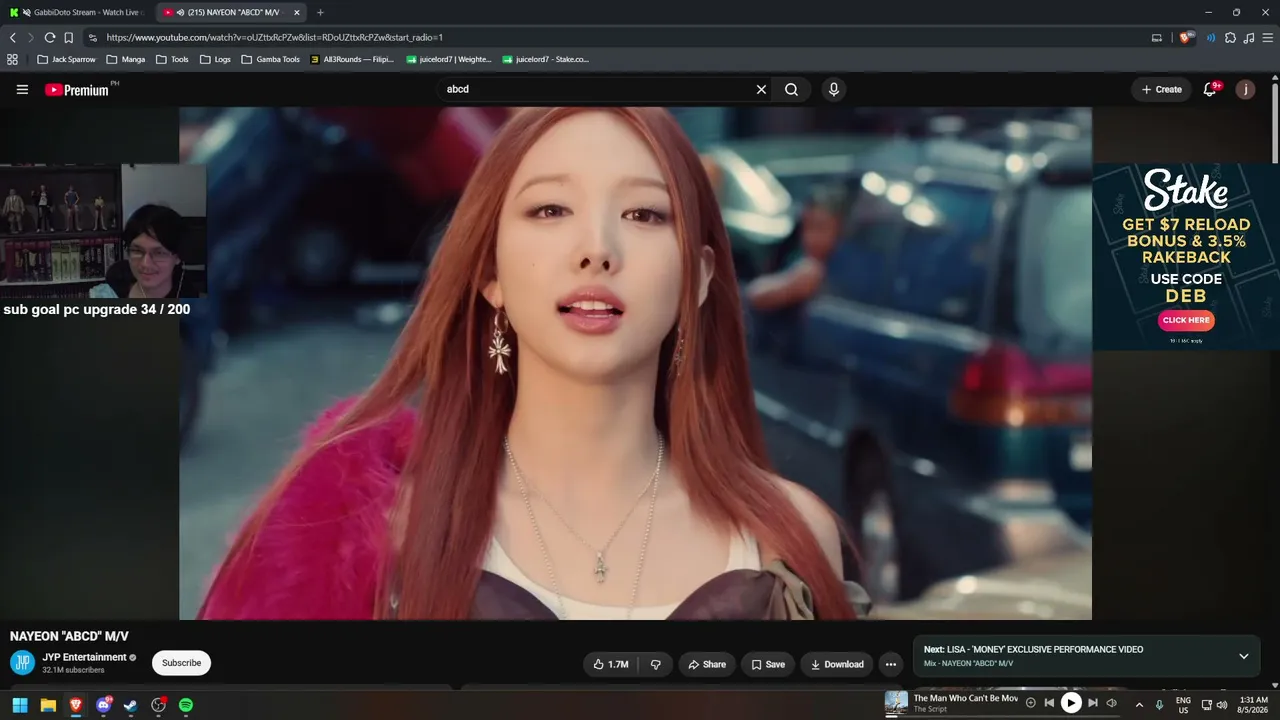This screenshot has height=720, width=1280.
Task: Open Logs bookmark folder
Action: pyautogui.click(x=215, y=59)
